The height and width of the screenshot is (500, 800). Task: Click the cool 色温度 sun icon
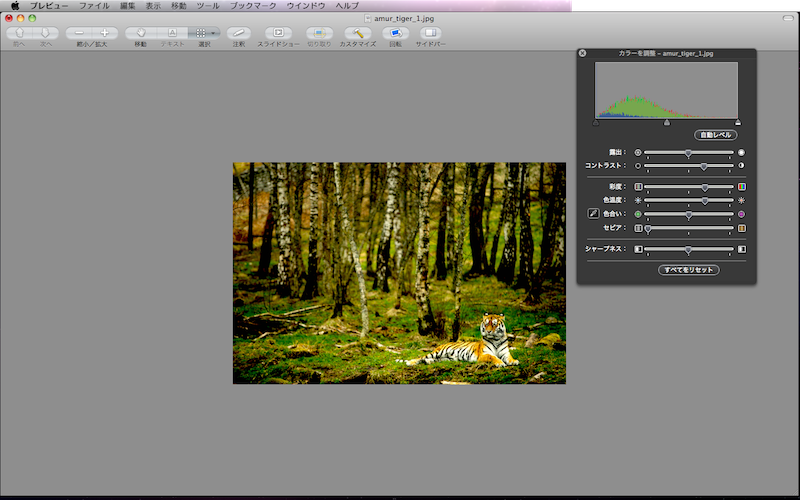pos(638,201)
